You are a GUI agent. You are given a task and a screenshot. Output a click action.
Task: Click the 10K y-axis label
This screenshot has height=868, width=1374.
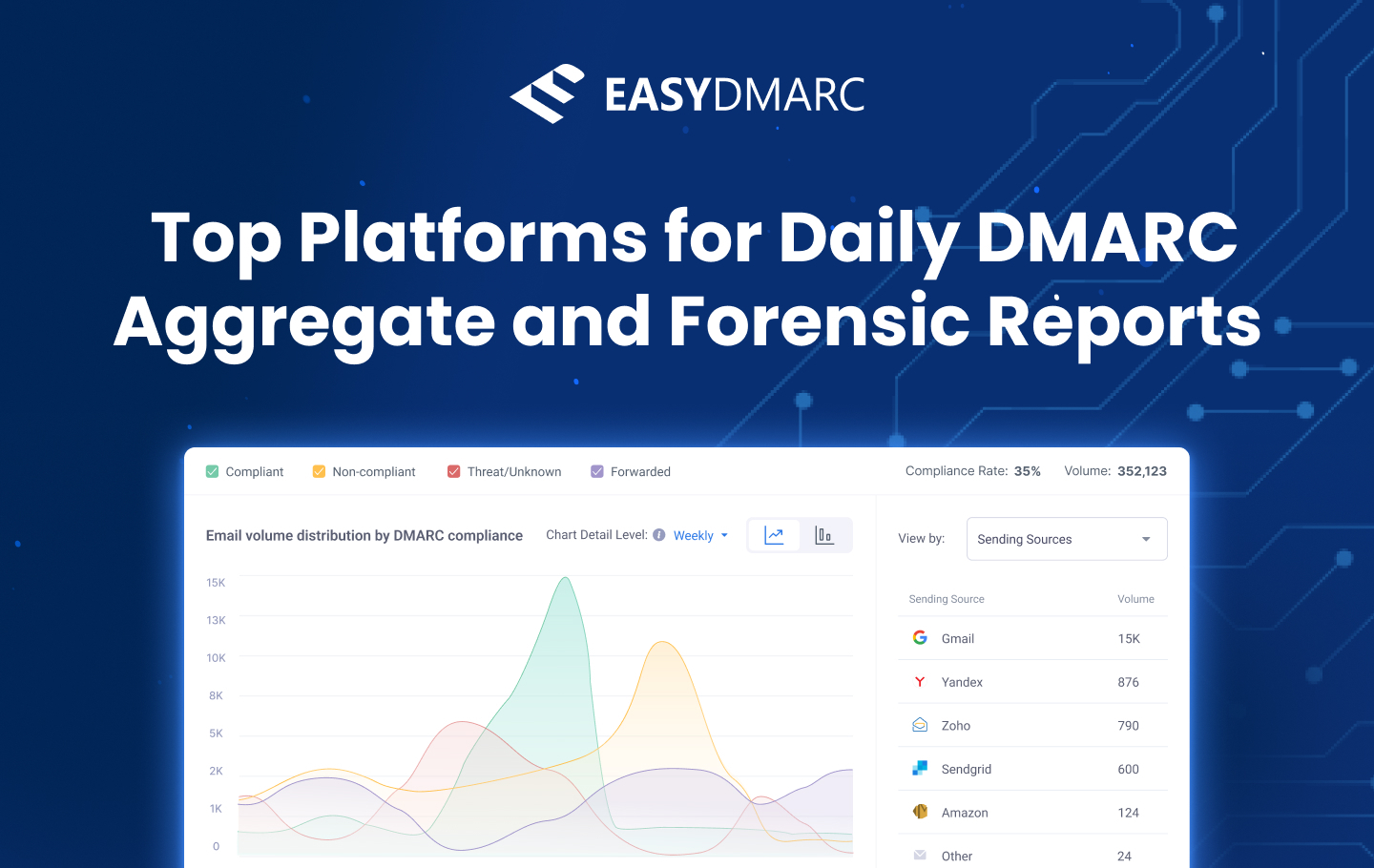[216, 658]
